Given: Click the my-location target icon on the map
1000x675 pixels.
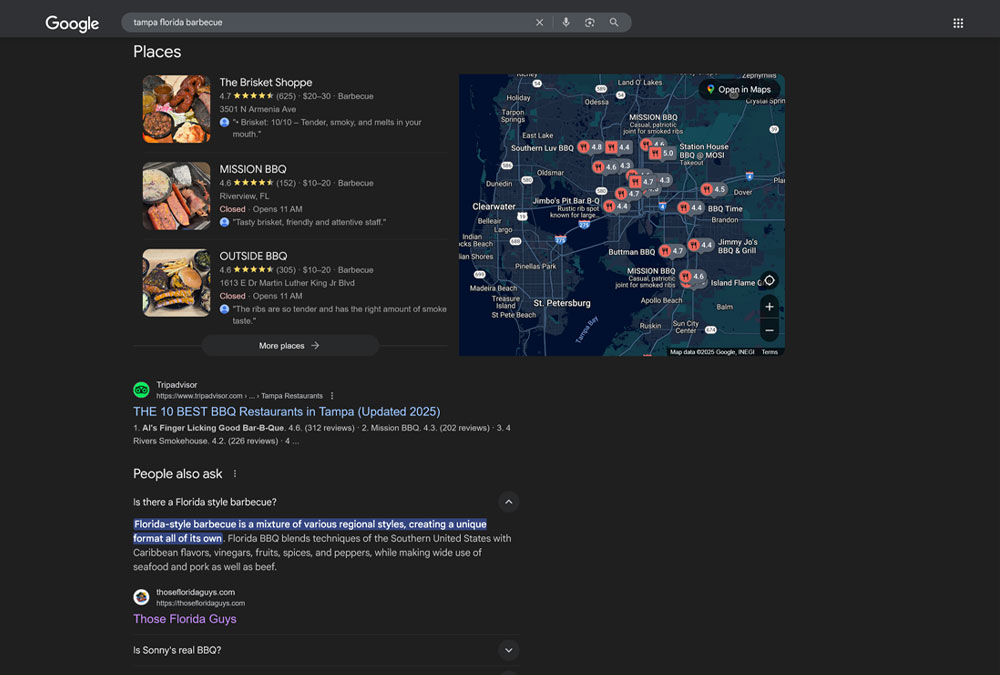Looking at the screenshot, I should click(769, 281).
